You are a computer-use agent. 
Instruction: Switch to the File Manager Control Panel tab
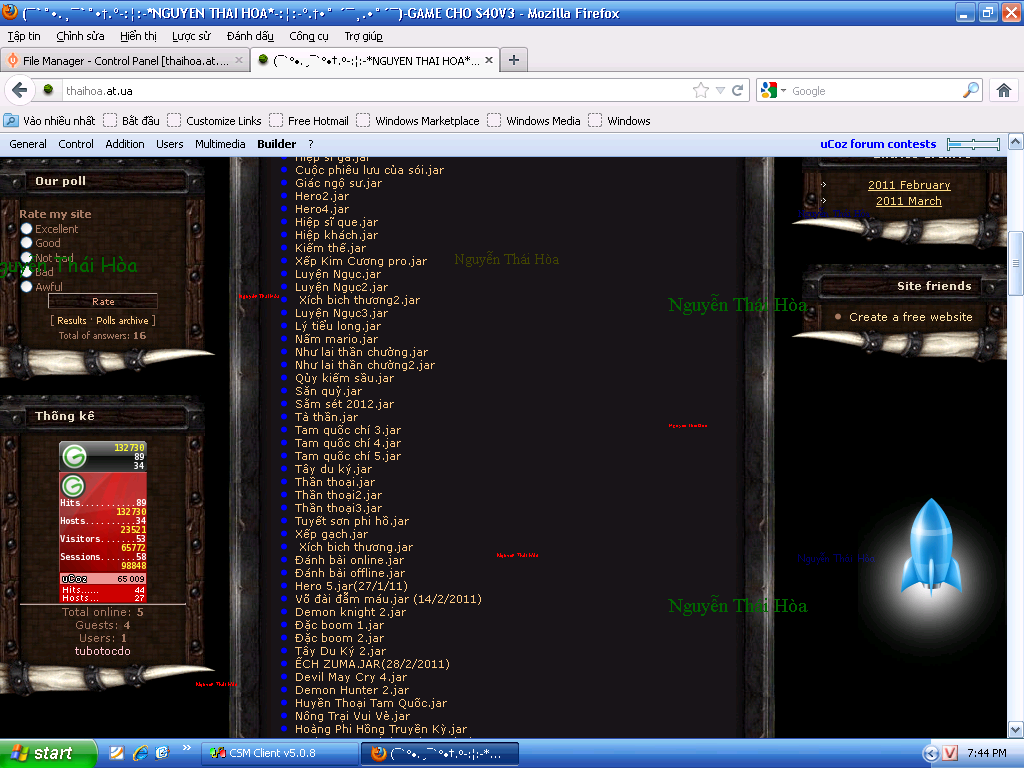[x=120, y=60]
